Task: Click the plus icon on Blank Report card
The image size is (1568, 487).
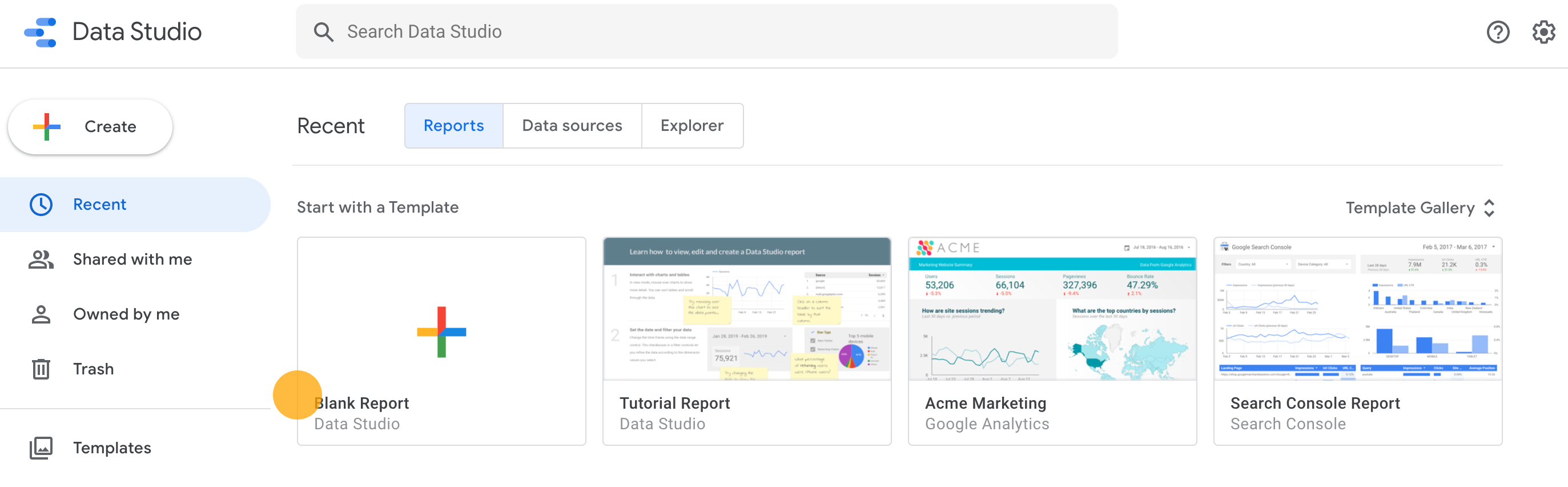Action: click(441, 332)
